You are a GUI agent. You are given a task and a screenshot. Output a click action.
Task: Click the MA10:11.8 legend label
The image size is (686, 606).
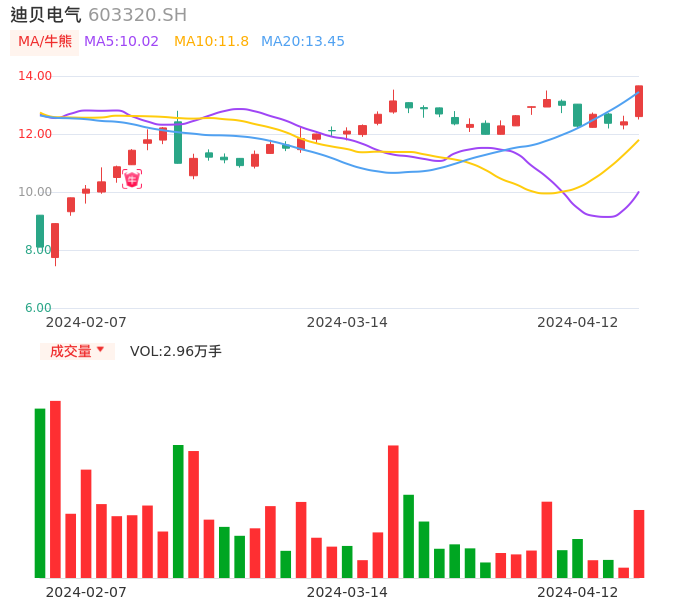click(211, 41)
